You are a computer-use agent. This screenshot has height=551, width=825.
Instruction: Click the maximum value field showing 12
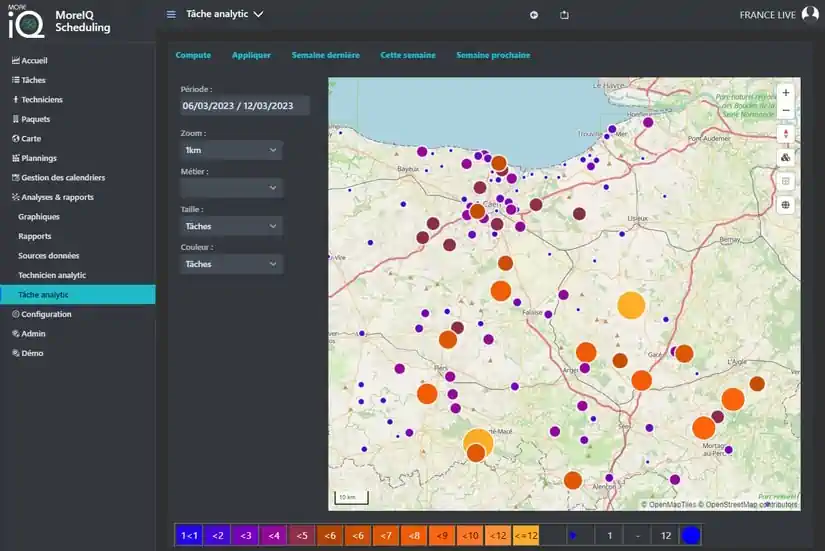pos(666,535)
